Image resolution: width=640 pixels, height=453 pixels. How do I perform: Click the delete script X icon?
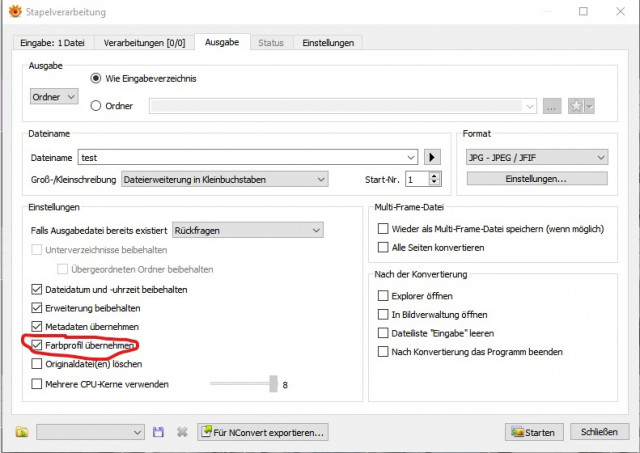182,432
